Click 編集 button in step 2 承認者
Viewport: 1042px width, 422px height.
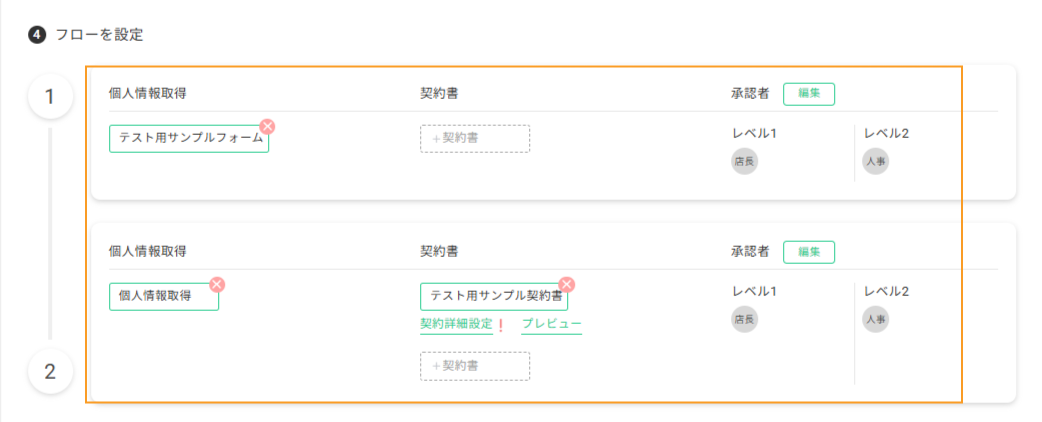click(809, 252)
